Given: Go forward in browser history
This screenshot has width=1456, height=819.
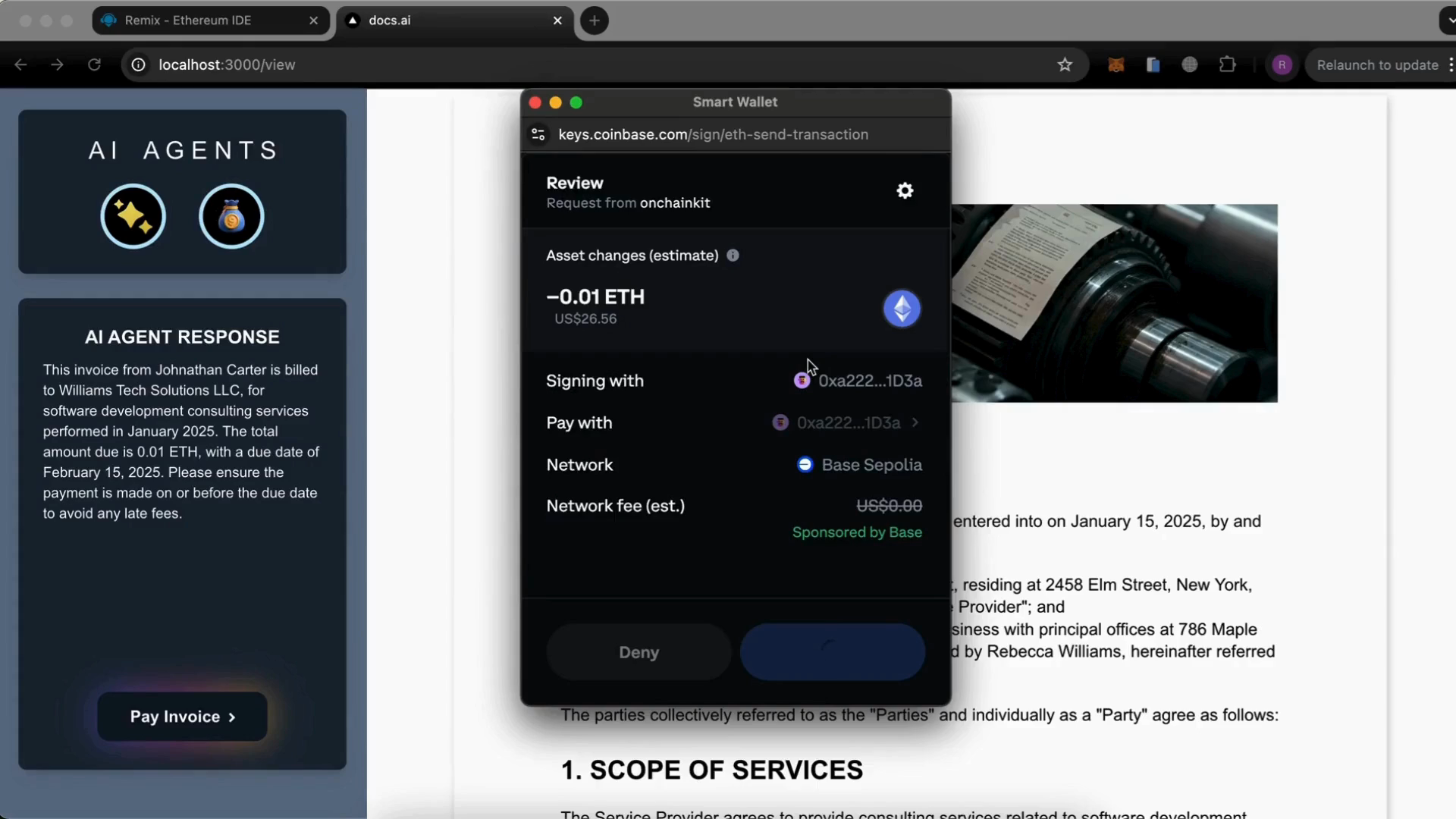Looking at the screenshot, I should click(x=58, y=65).
